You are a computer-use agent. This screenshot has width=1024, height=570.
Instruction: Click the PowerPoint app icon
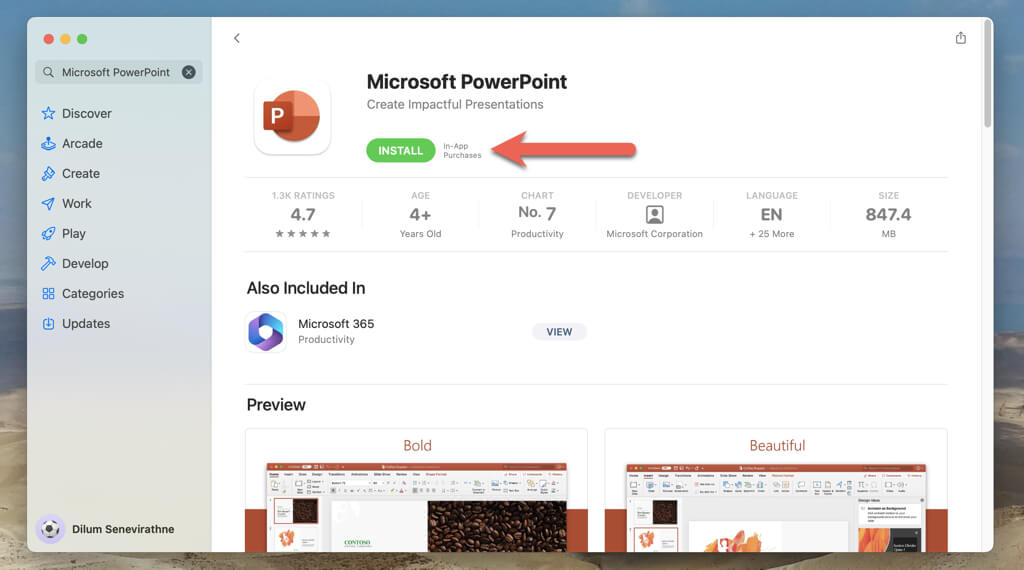coord(292,116)
